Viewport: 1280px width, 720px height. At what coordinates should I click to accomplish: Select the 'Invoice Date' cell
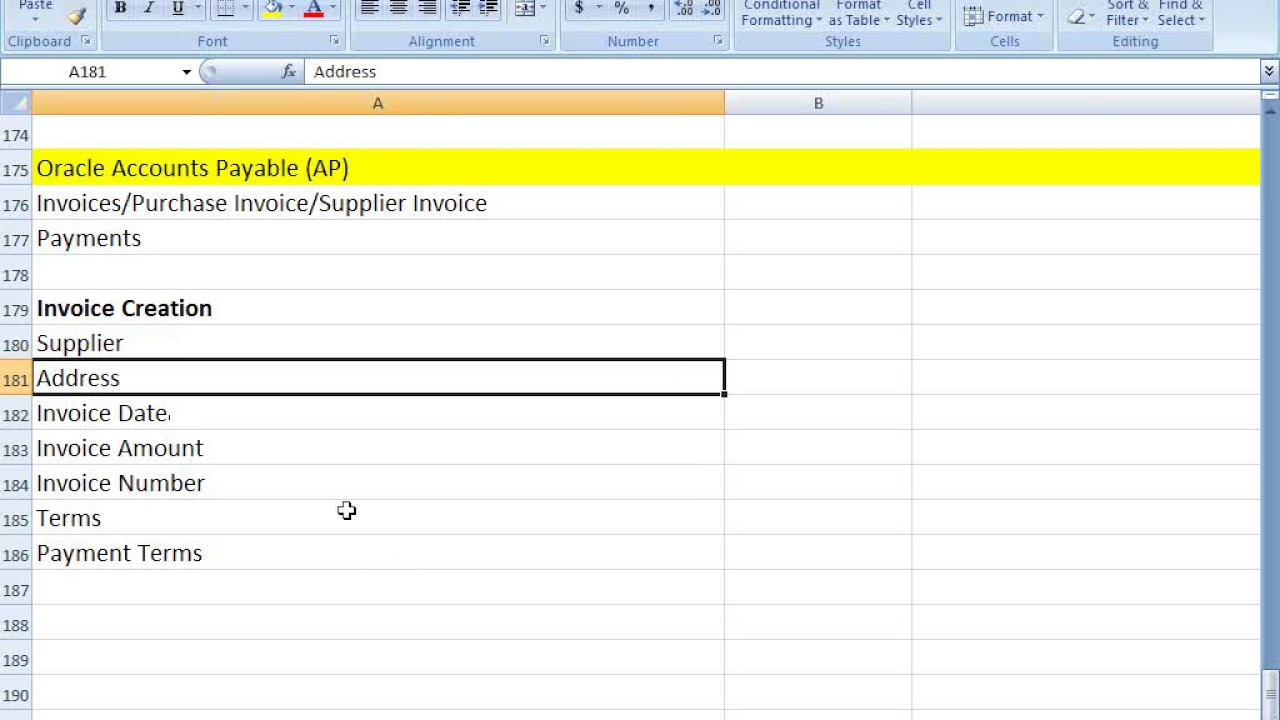coord(378,413)
